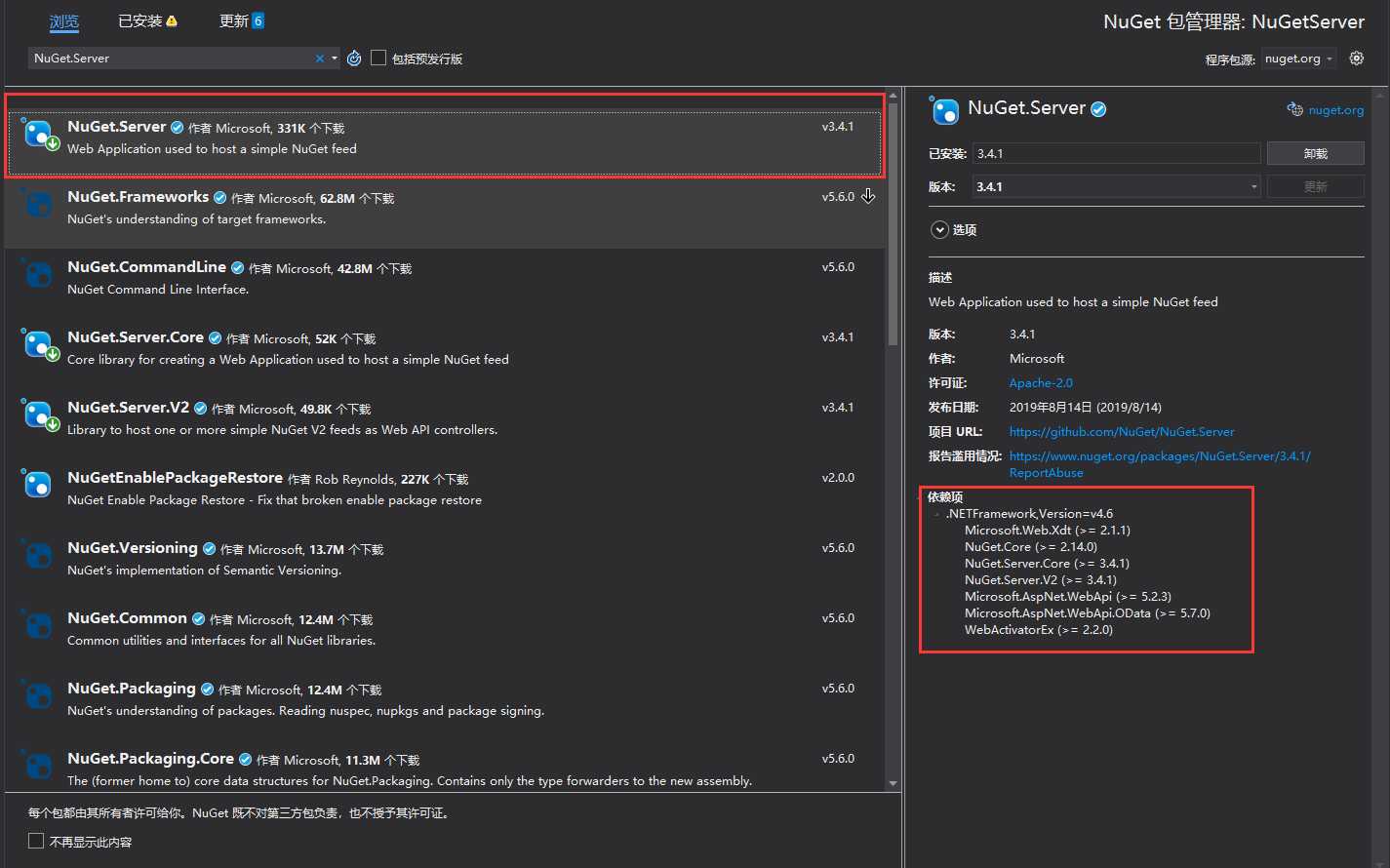Open package source settings gear icon
This screenshot has width=1390, height=868.
[1356, 59]
